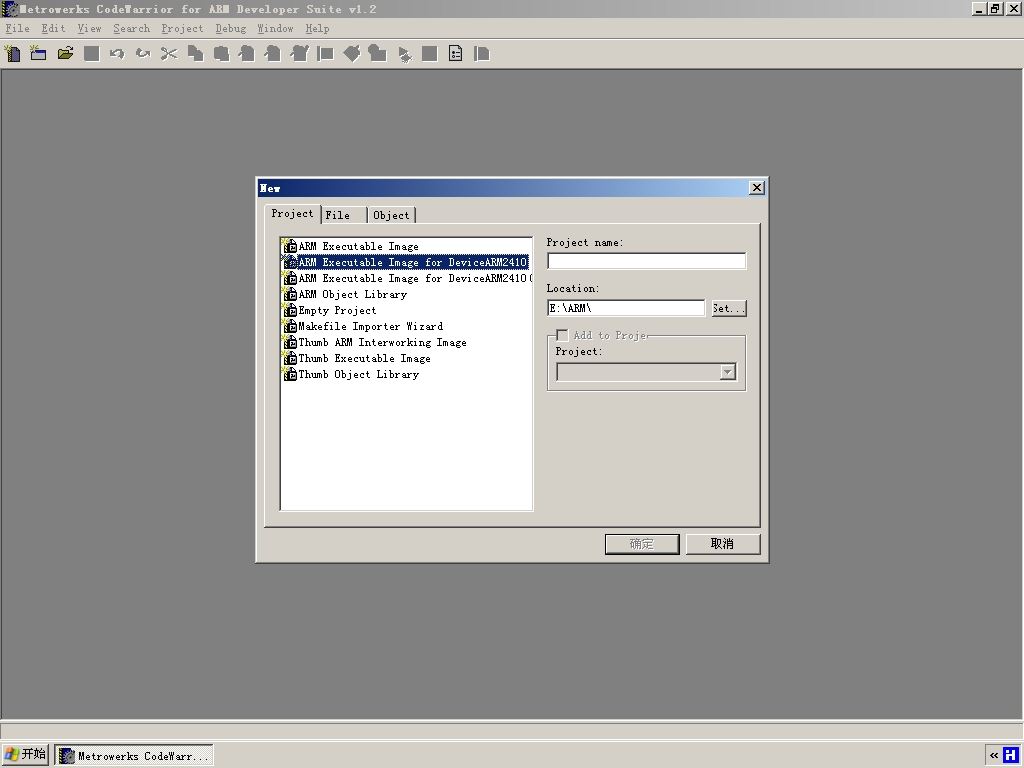
Task: Focus the Project name input field
Action: click(x=647, y=261)
